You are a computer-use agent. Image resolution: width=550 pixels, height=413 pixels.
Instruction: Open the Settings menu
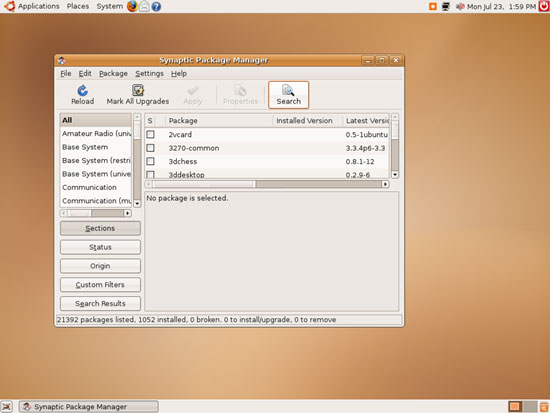point(149,73)
